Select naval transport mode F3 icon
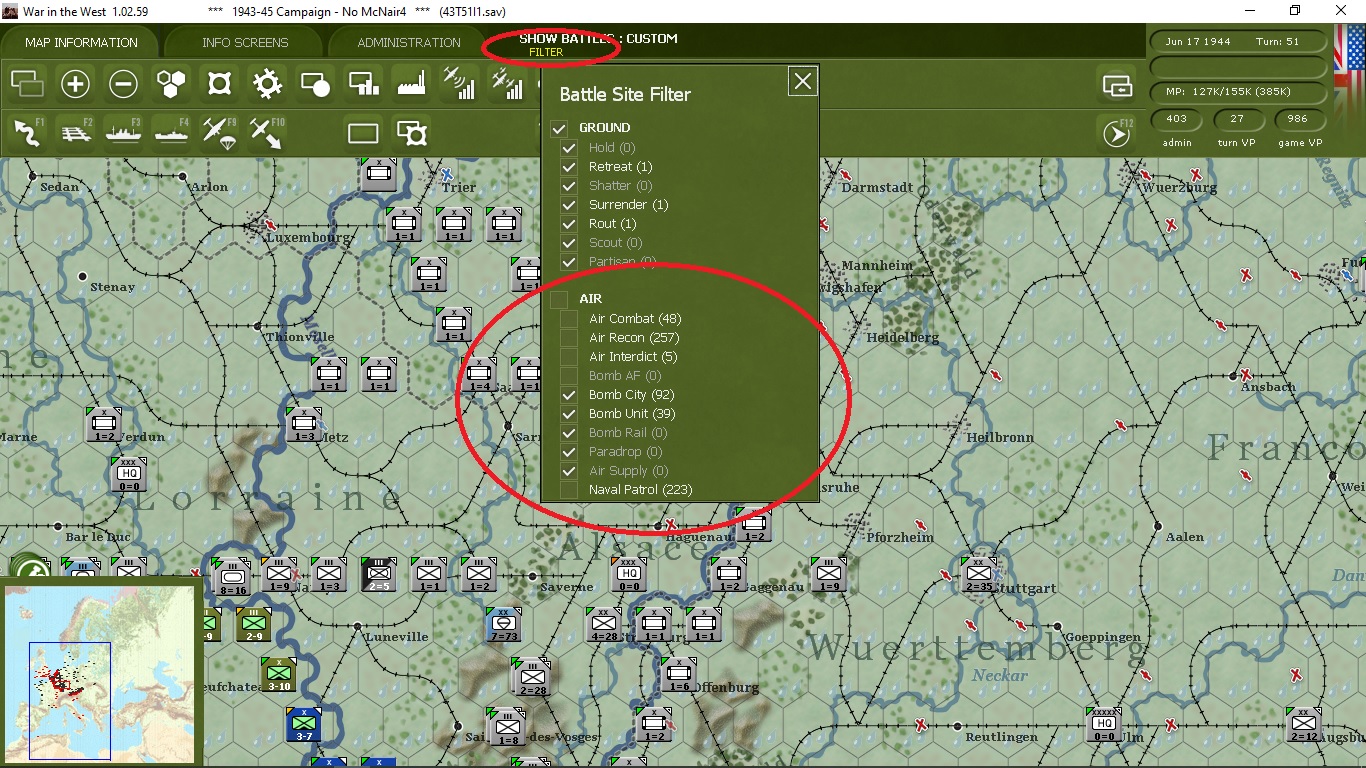Screen dimensions: 1366x768 pos(124,132)
